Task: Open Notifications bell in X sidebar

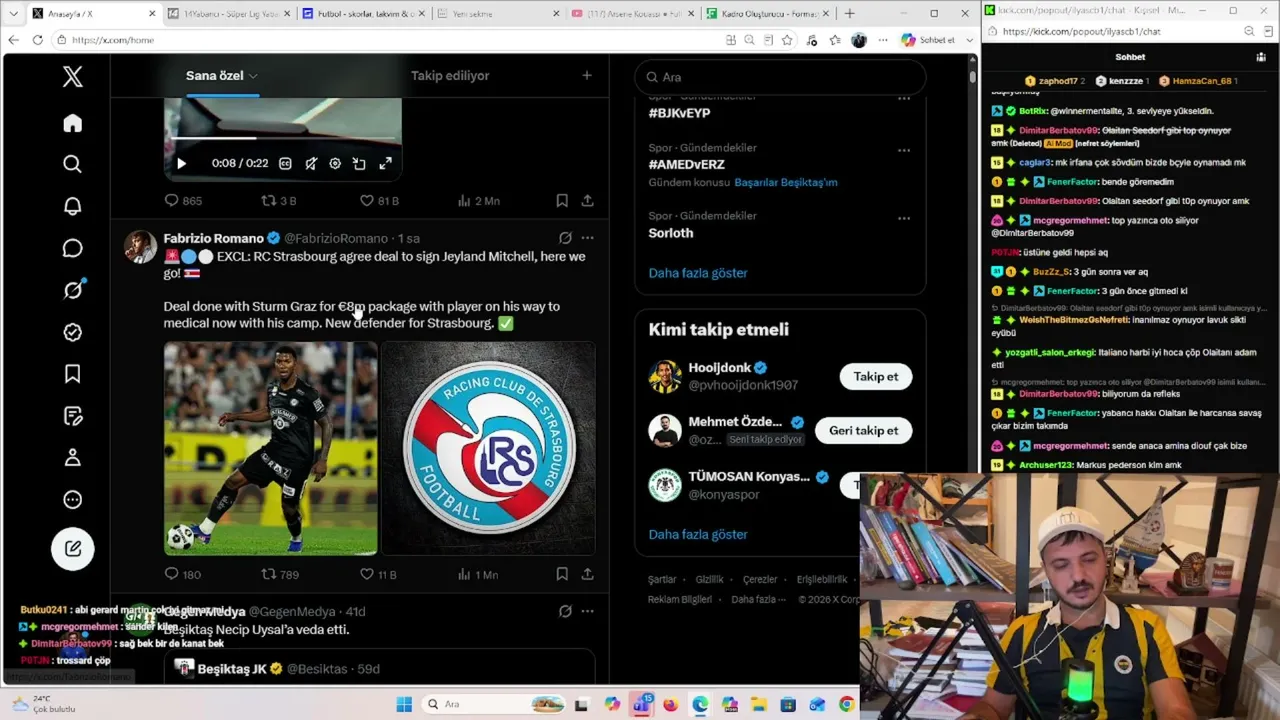Action: (72, 206)
